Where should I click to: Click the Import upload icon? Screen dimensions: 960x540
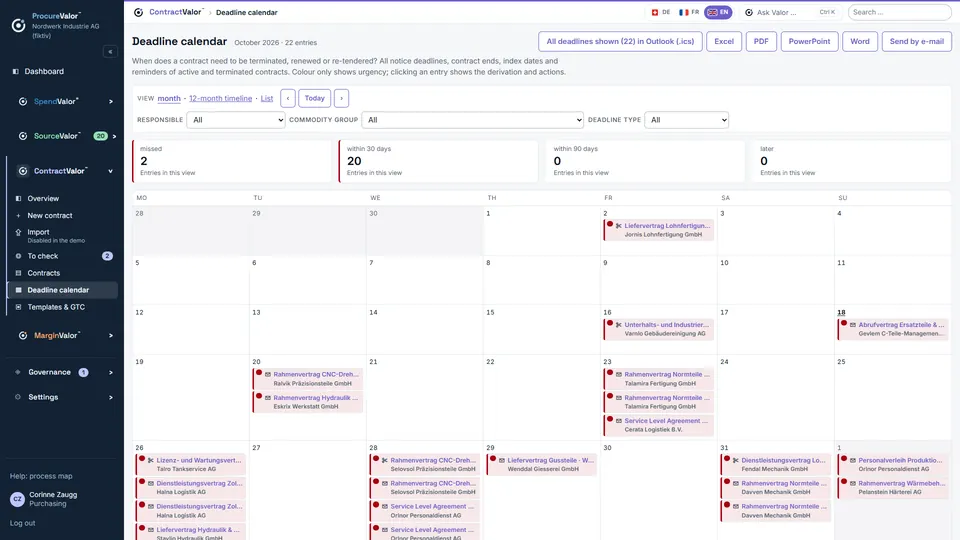tap(18, 232)
